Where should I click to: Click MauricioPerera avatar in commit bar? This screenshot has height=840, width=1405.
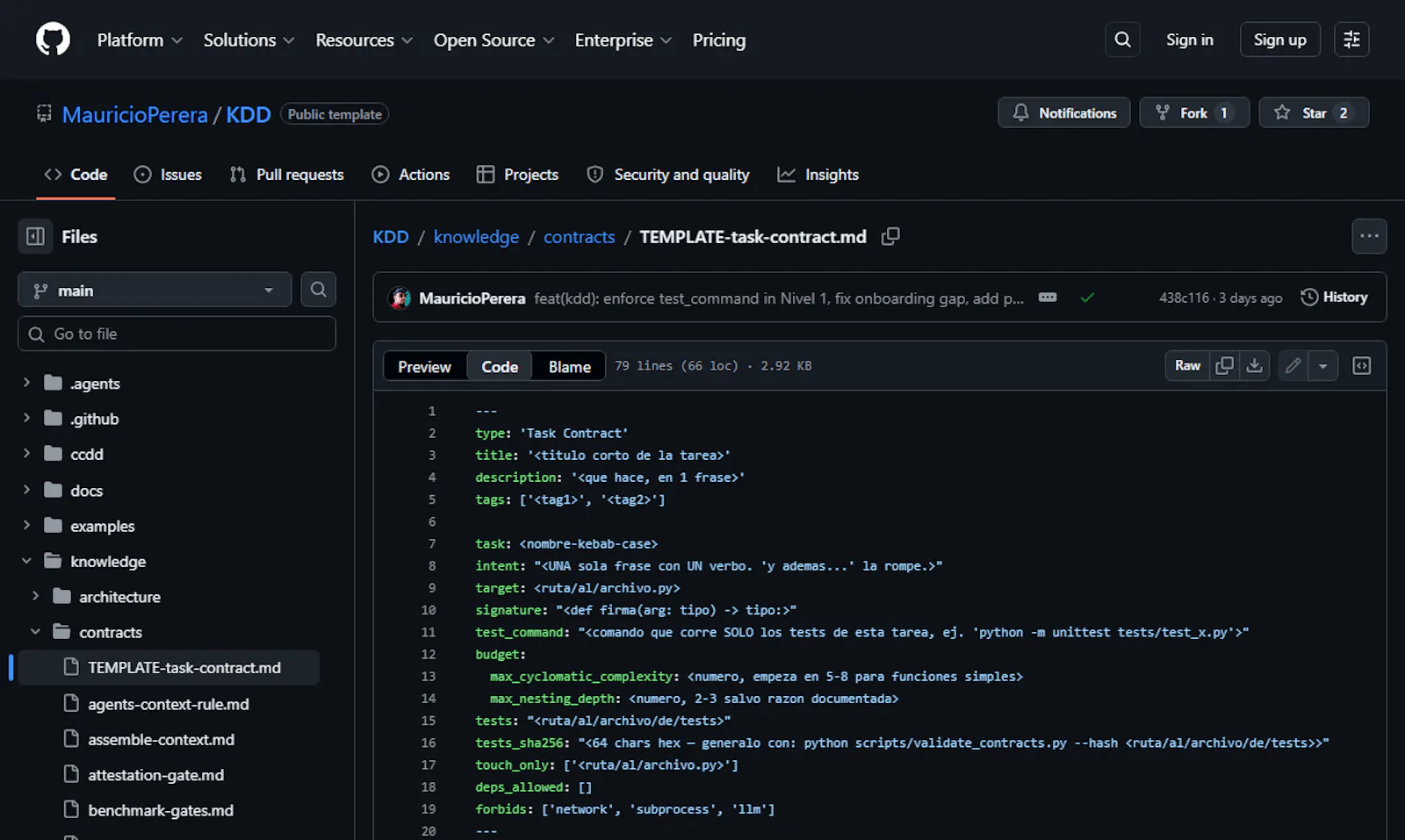click(x=400, y=298)
